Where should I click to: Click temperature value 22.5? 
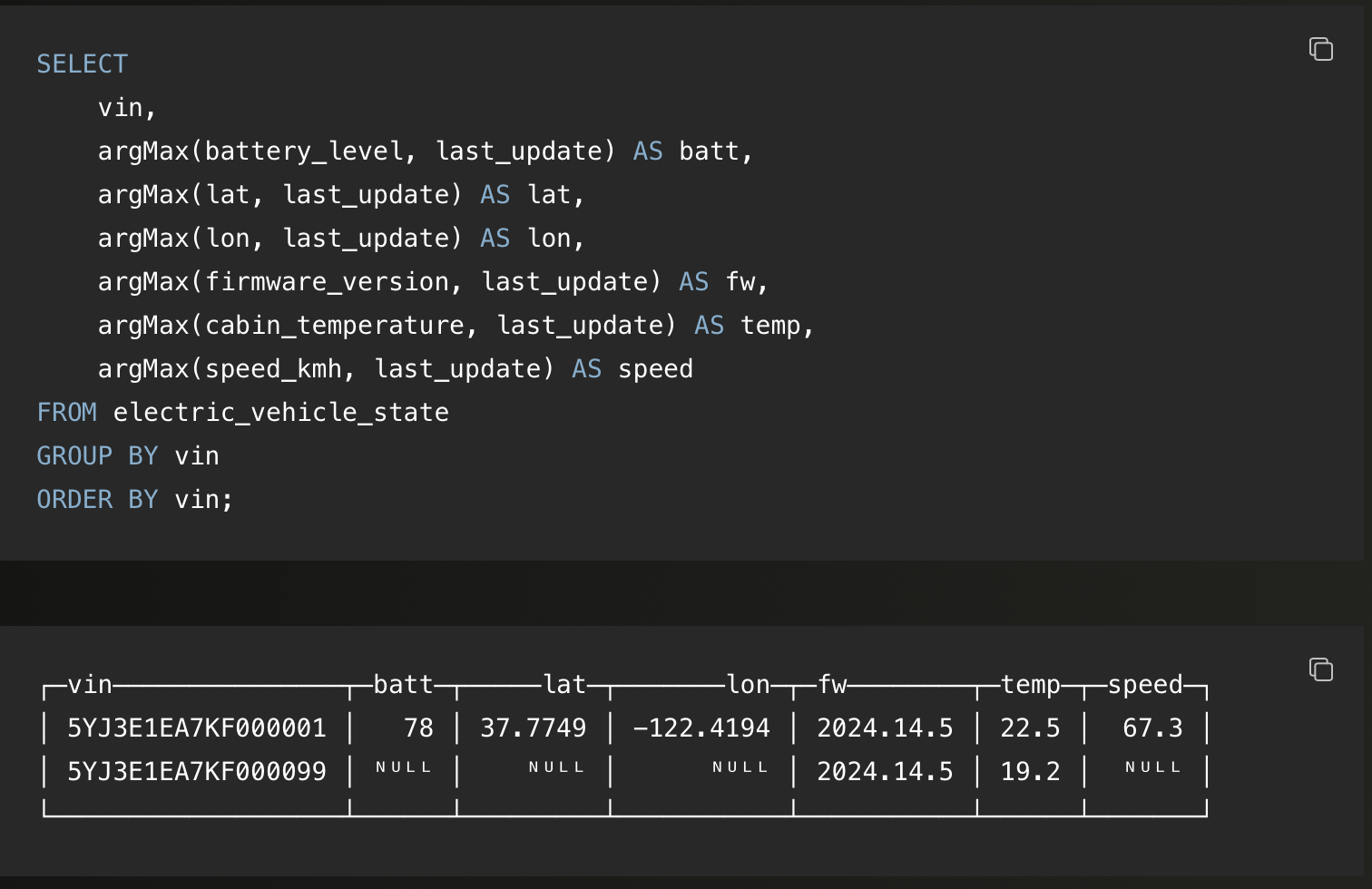(x=1031, y=728)
